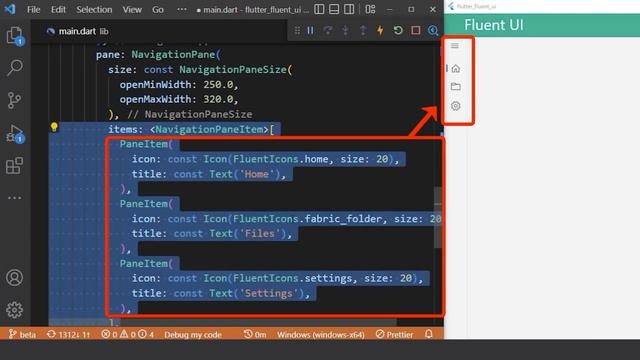640x360 pixels.
Task: Click the 'Files' title string in code
Action: pyautogui.click(x=260, y=233)
